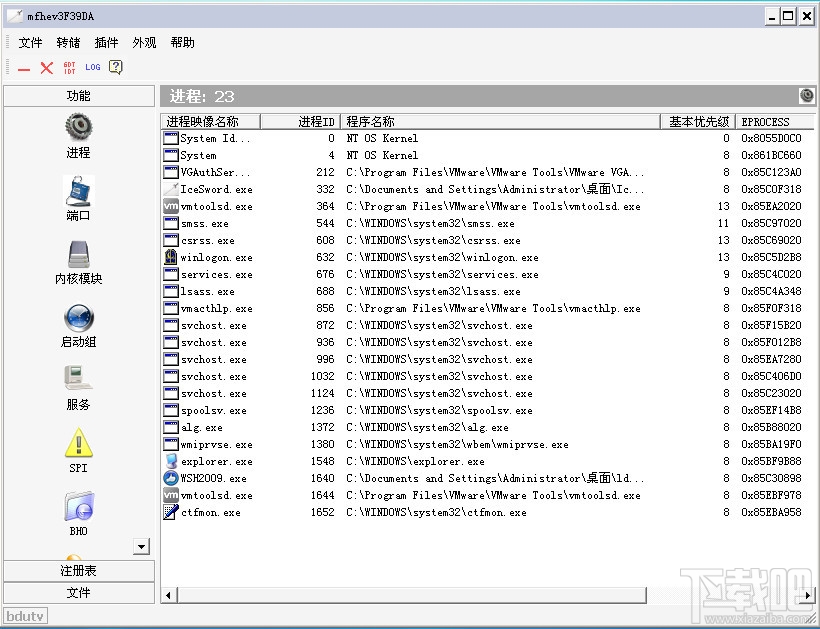This screenshot has height=629, width=820.
Task: Open the BHO inspection panel
Action: click(x=78, y=506)
